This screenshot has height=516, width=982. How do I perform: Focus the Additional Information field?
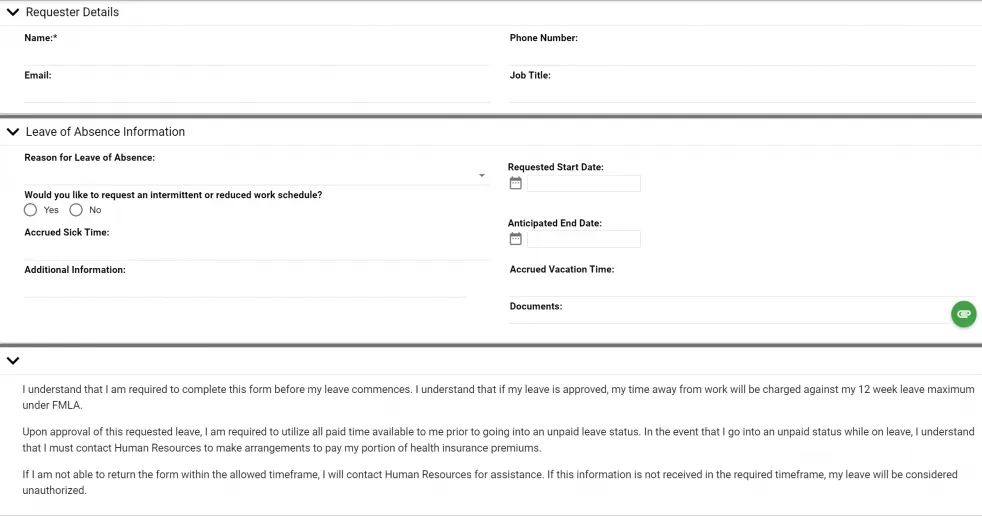tap(245, 287)
